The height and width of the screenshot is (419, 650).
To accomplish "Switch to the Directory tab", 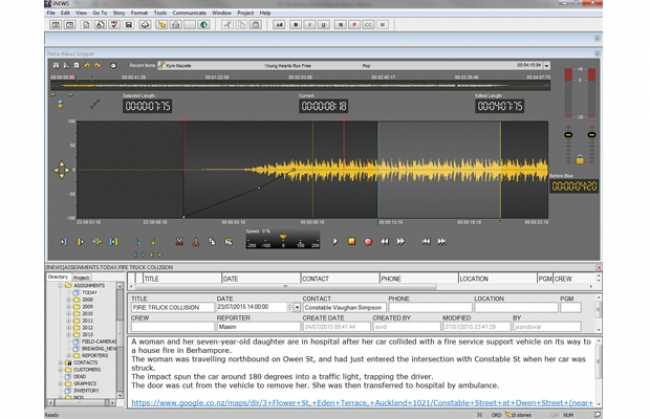I will click(58, 277).
